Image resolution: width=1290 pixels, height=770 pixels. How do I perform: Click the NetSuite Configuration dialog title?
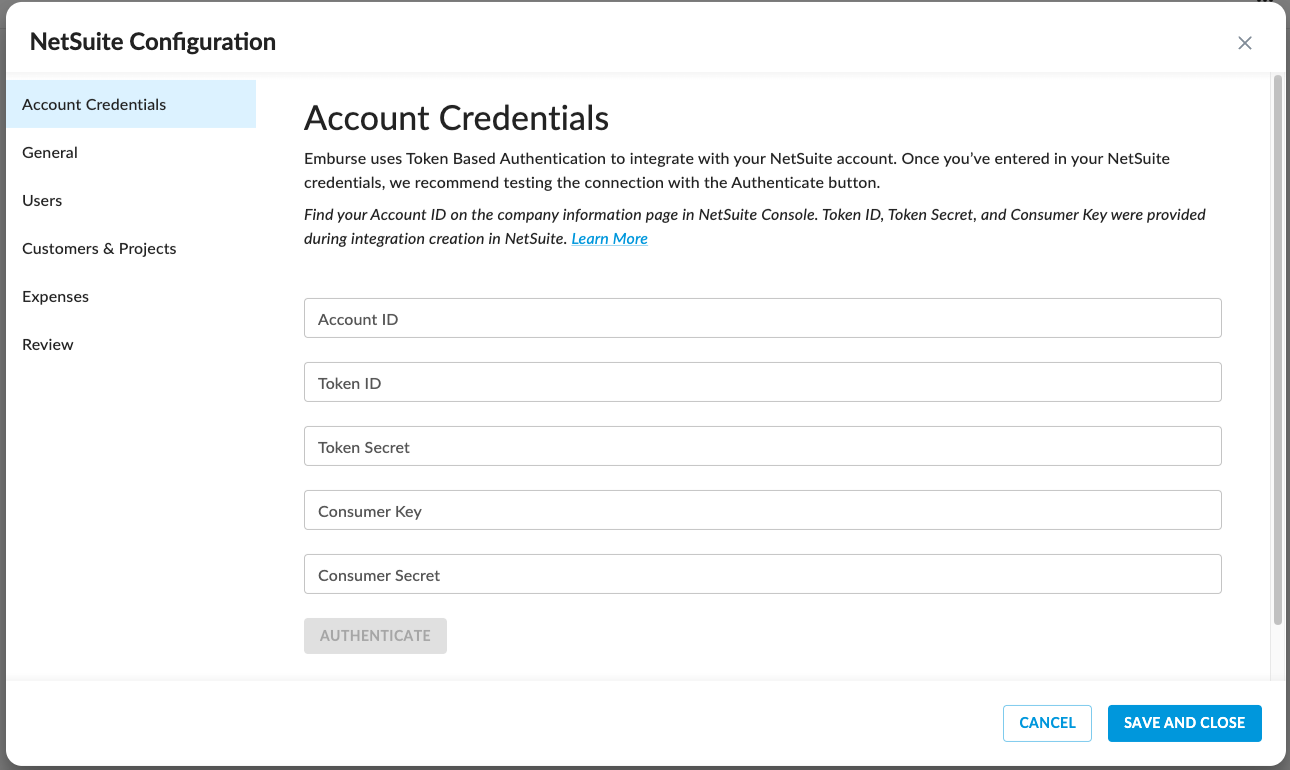pos(151,42)
